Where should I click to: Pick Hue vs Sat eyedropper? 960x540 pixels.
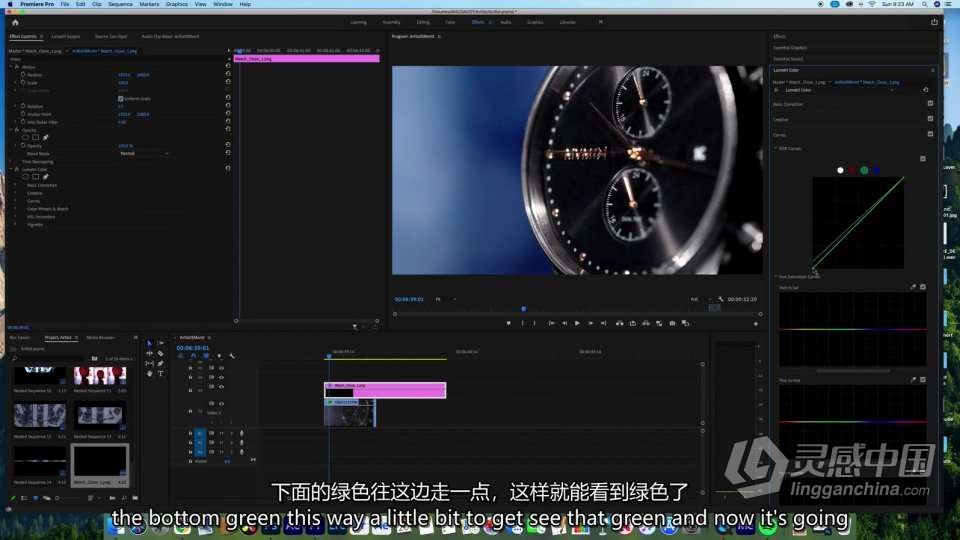(x=913, y=287)
